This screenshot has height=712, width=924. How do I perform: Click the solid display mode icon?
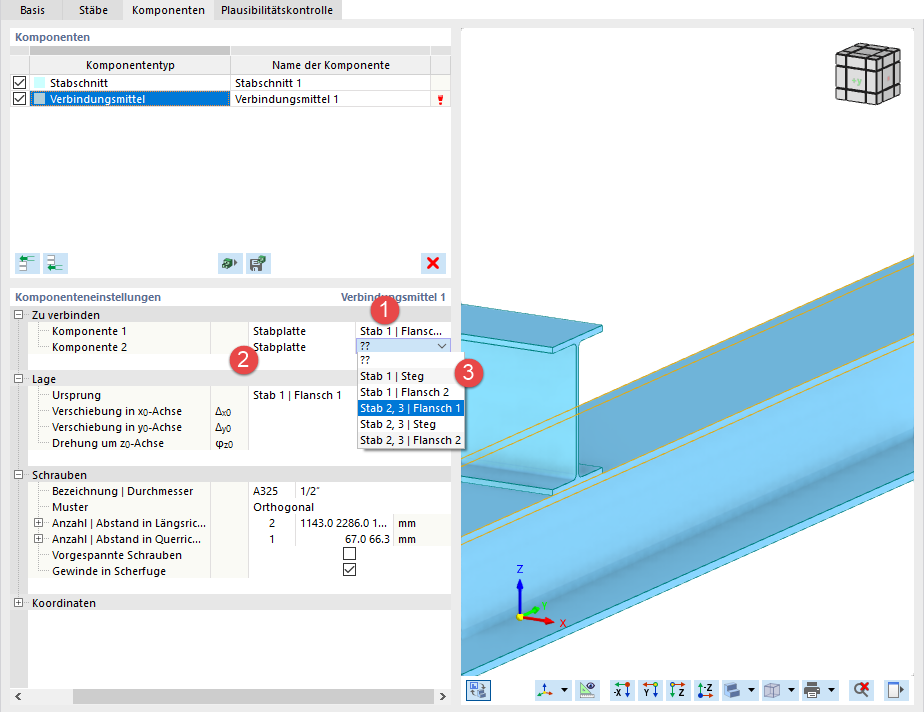[x=732, y=690]
